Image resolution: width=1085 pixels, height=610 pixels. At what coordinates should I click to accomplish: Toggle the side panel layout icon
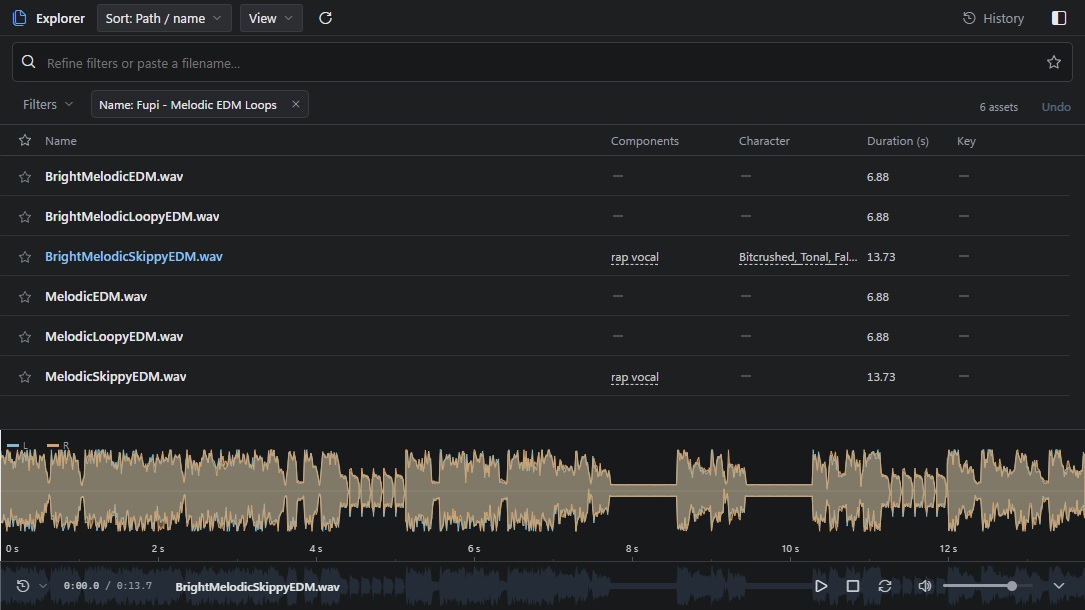1059,18
